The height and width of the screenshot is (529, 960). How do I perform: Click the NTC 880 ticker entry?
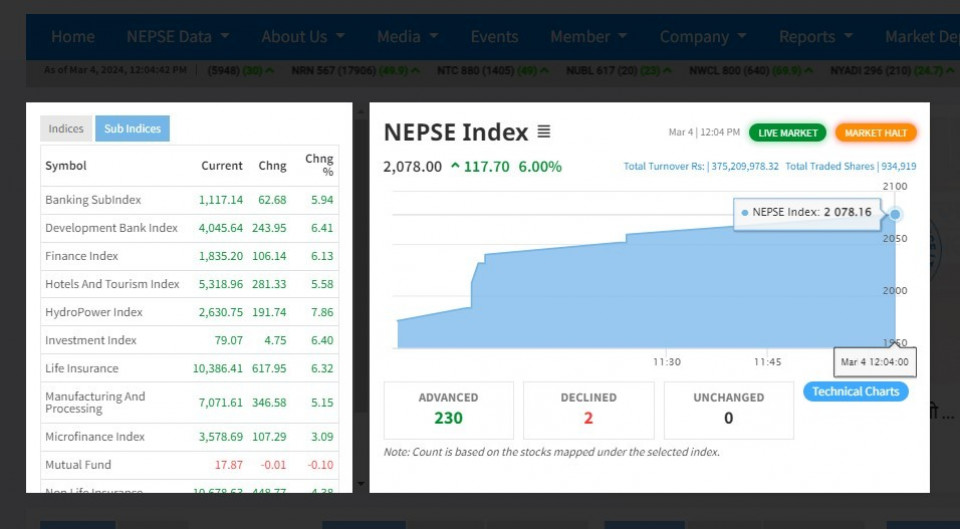[492, 71]
